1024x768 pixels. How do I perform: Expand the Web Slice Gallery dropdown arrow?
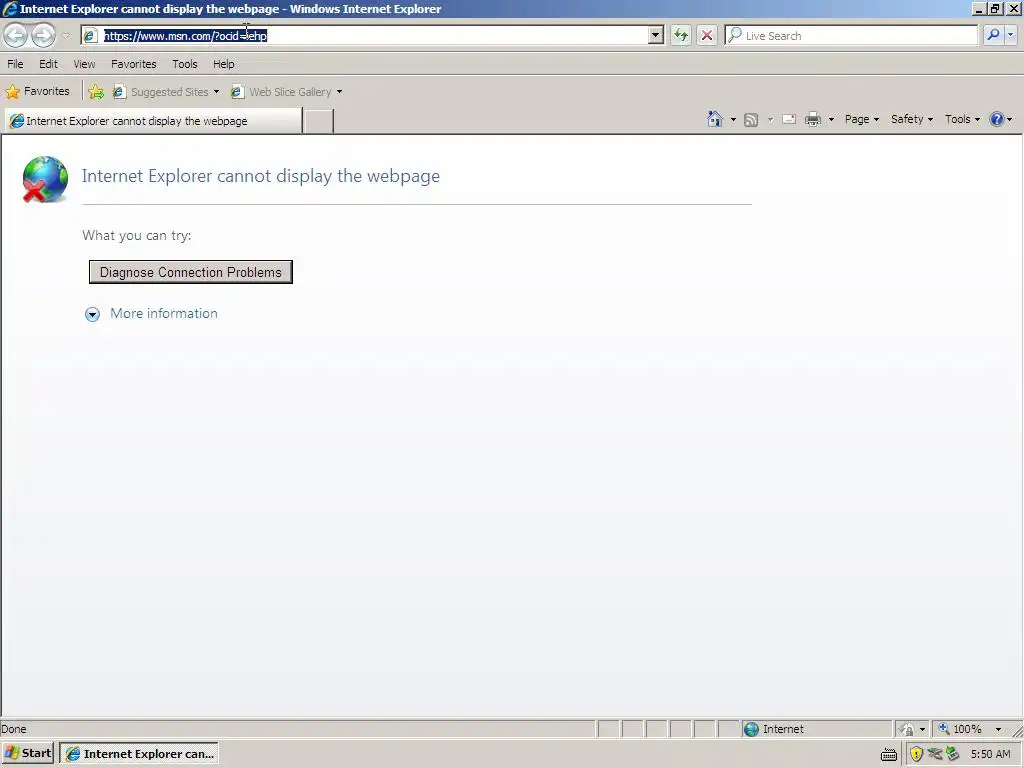coord(339,92)
